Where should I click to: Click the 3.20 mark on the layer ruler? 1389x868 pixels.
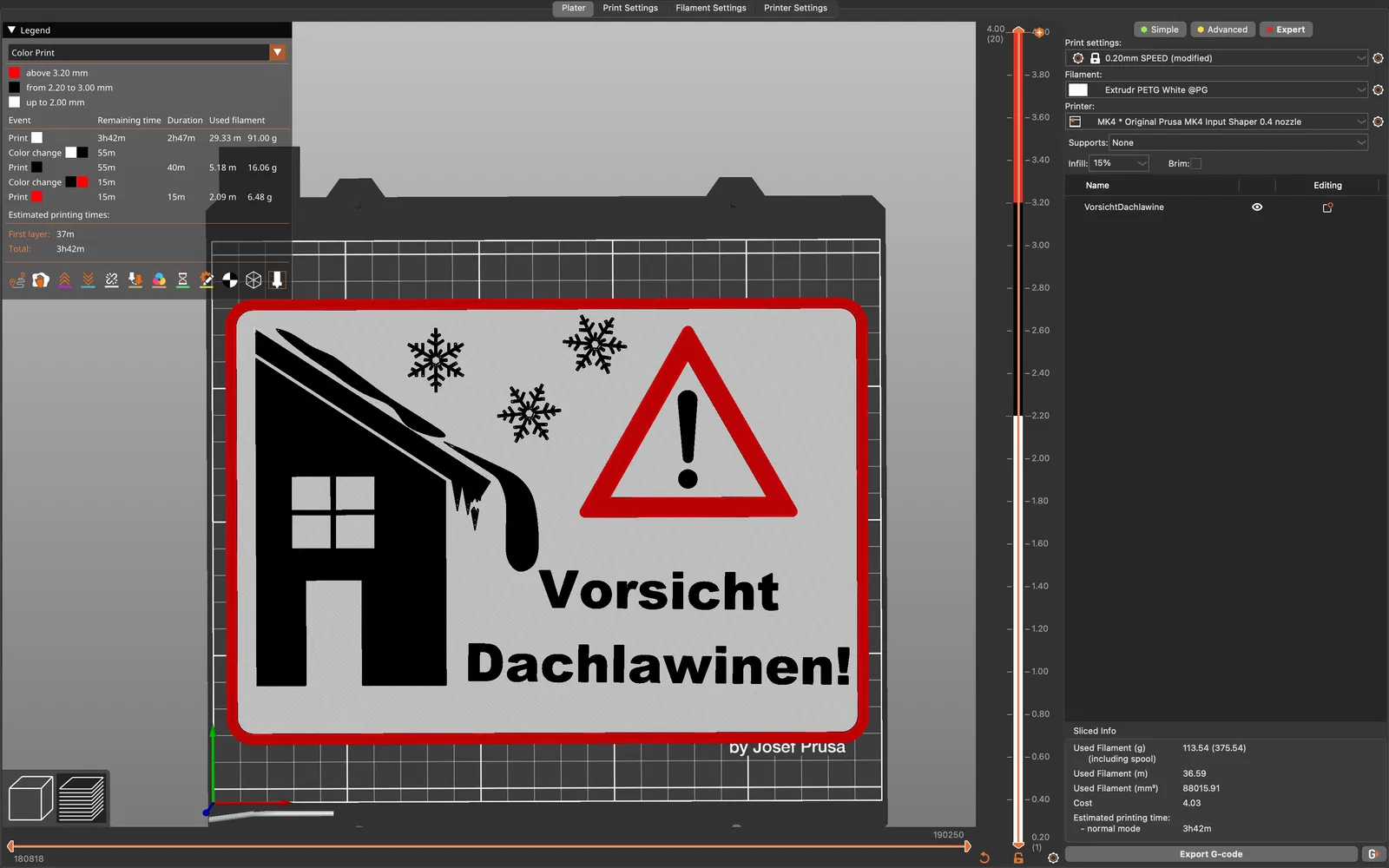pos(1040,202)
